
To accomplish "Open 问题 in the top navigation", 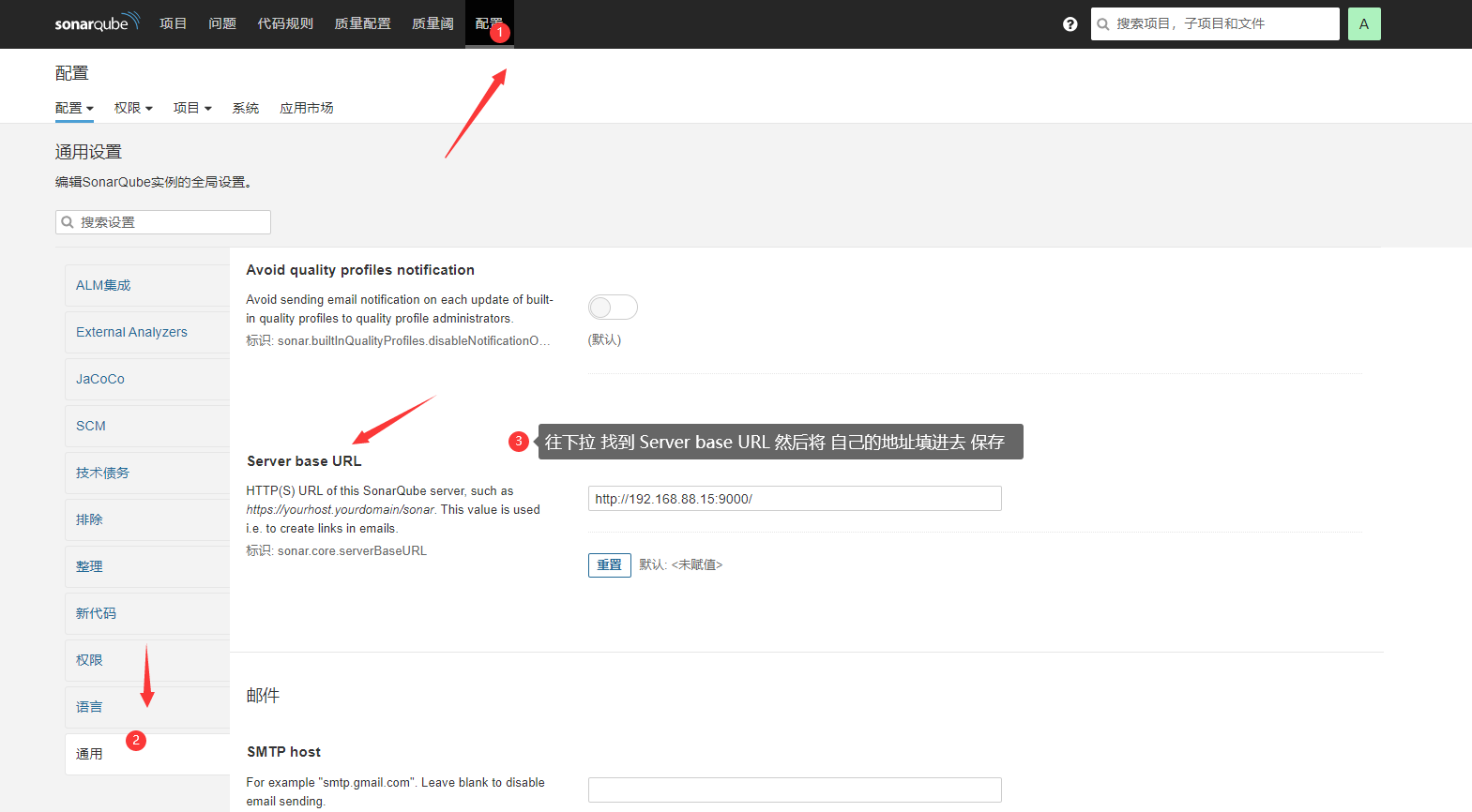I will [222, 23].
